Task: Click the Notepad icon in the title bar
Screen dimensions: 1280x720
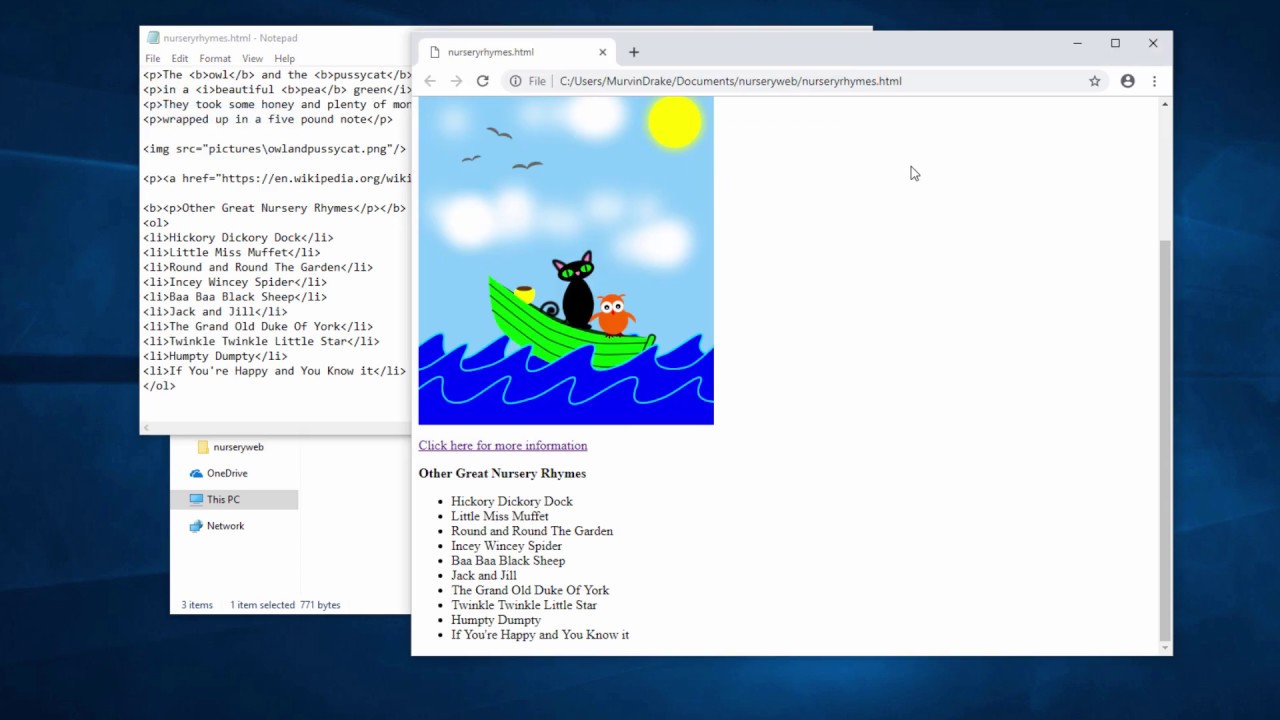Action: (152, 37)
